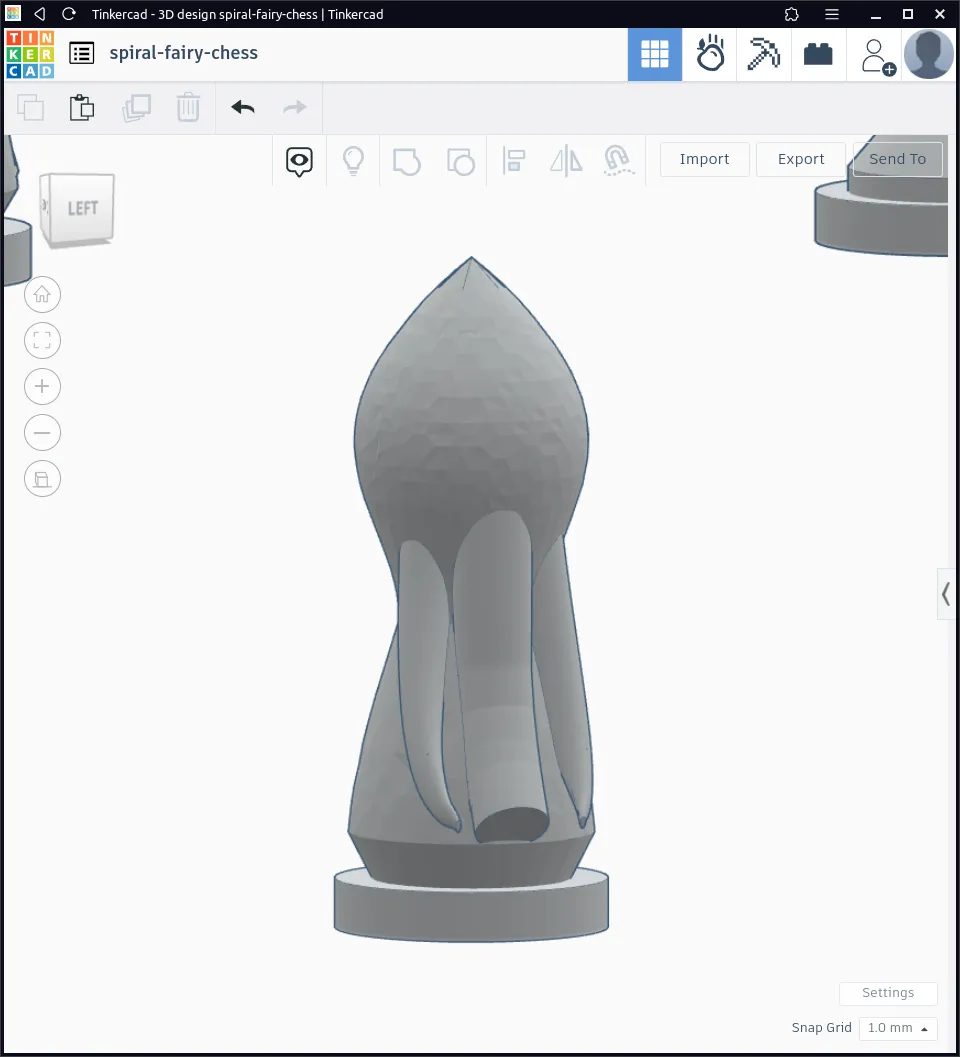Screen dimensions: 960x1057
Task: Open the designs list icon
Action: tap(82, 54)
